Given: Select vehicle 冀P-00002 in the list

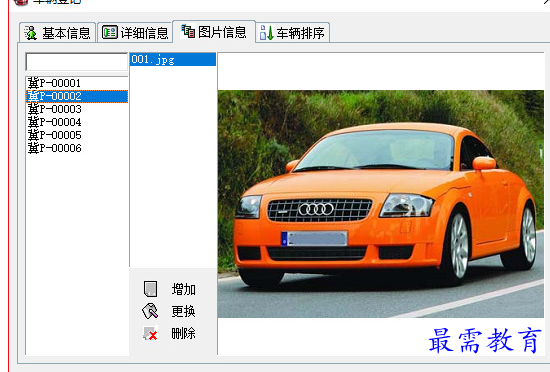Looking at the screenshot, I should [x=77, y=96].
